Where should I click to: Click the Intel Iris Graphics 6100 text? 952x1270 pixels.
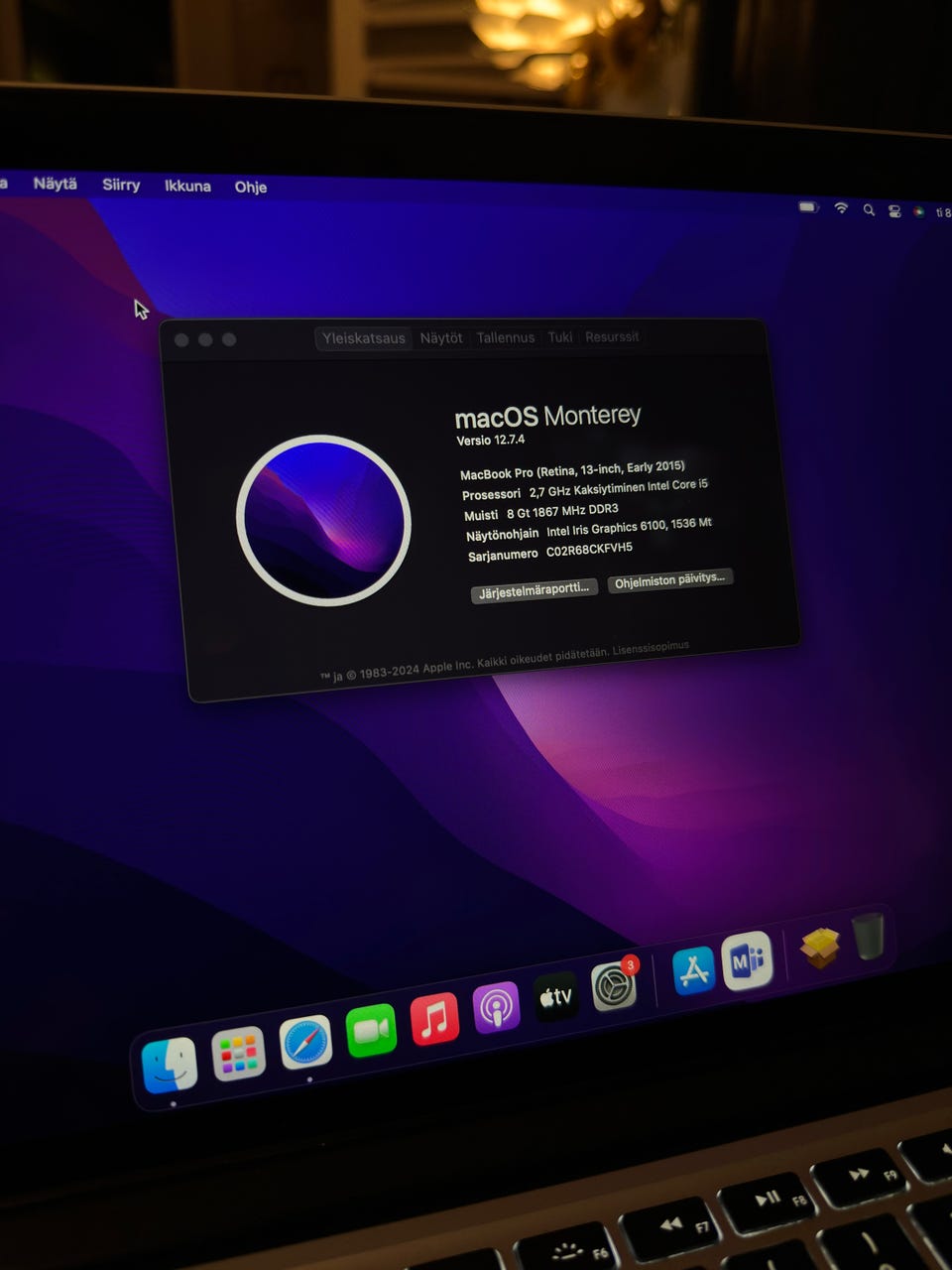[629, 527]
